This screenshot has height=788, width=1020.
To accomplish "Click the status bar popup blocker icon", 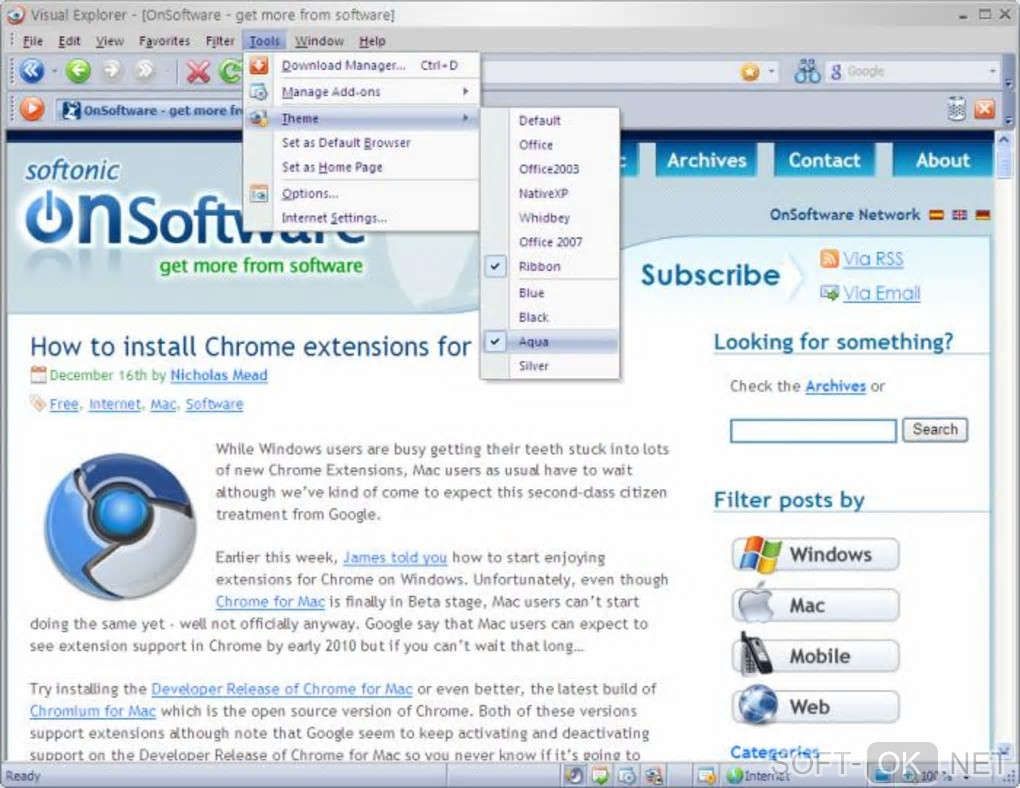I will point(706,775).
